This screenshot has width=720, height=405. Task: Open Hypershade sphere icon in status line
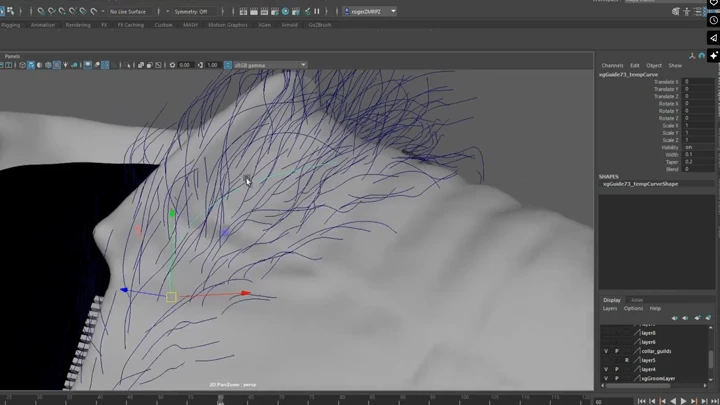[285, 11]
